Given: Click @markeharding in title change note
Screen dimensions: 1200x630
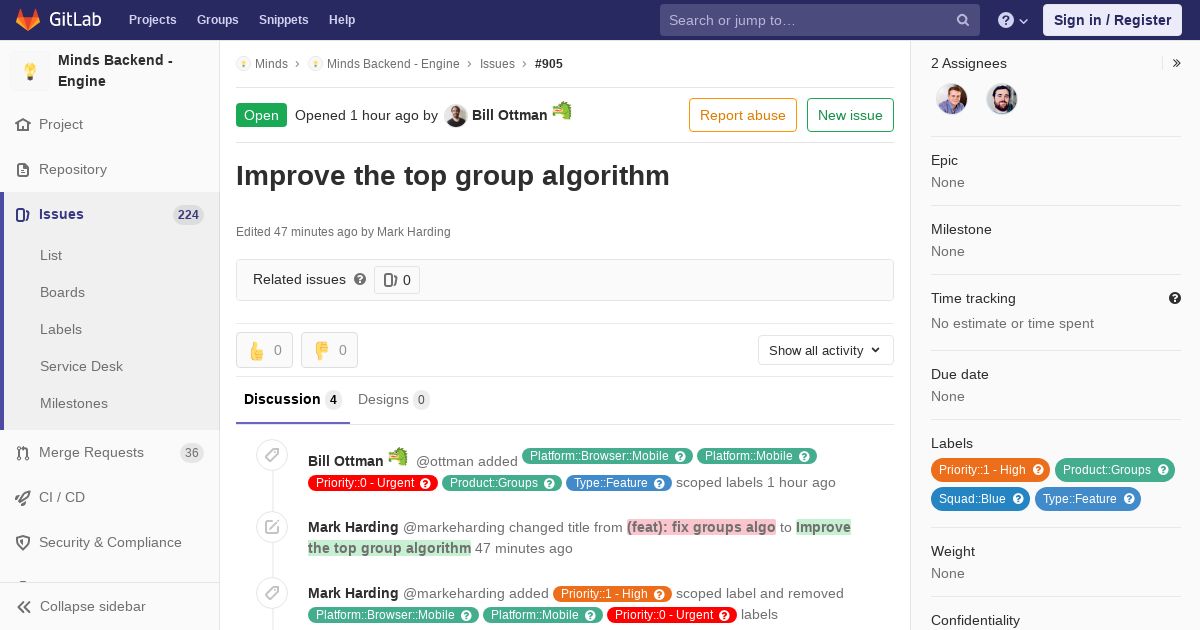Looking at the screenshot, I should click(x=454, y=527).
